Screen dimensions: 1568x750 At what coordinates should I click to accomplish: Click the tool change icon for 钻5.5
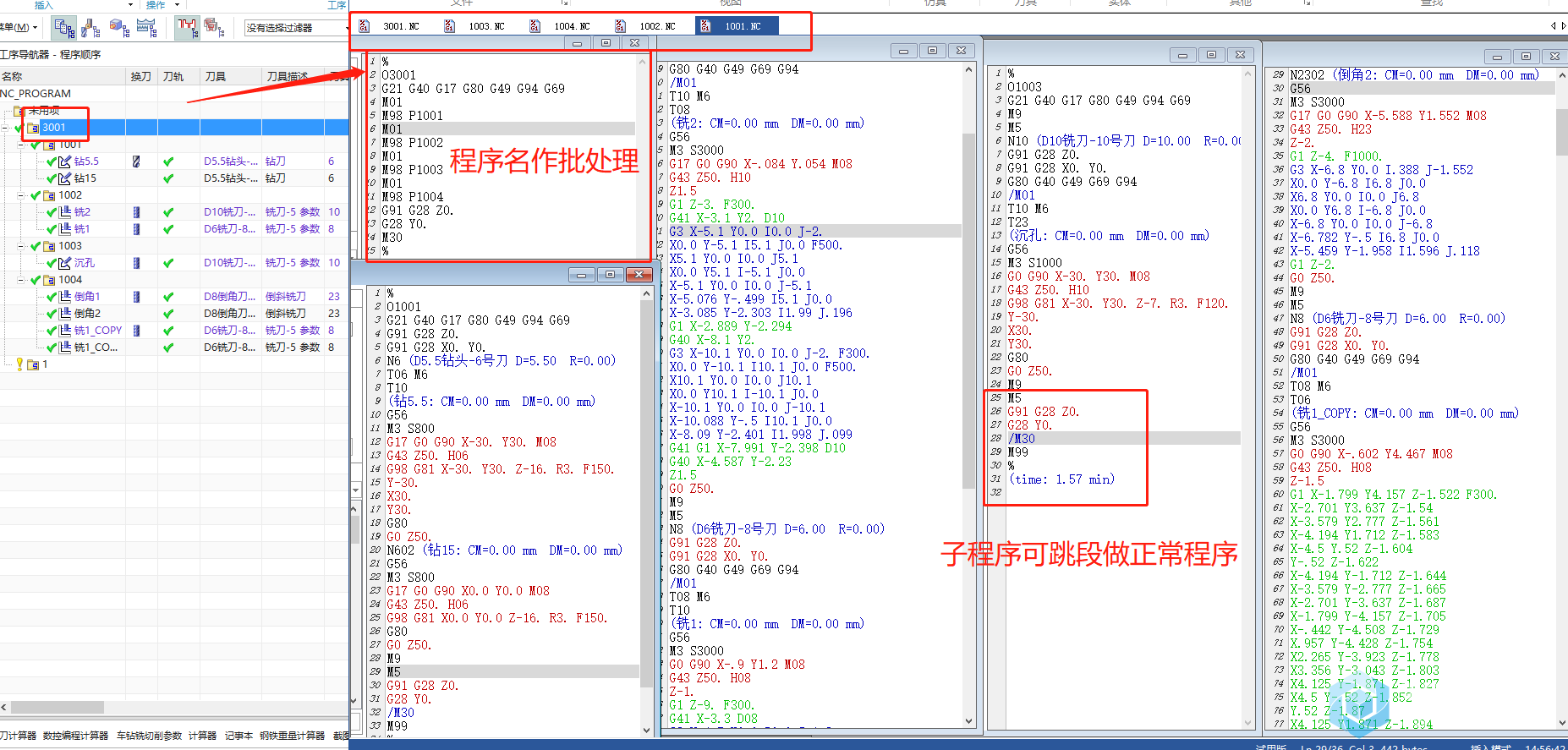(136, 161)
